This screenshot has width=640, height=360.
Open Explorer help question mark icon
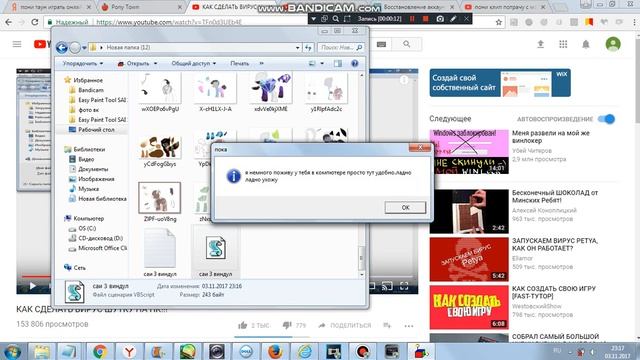(x=355, y=64)
